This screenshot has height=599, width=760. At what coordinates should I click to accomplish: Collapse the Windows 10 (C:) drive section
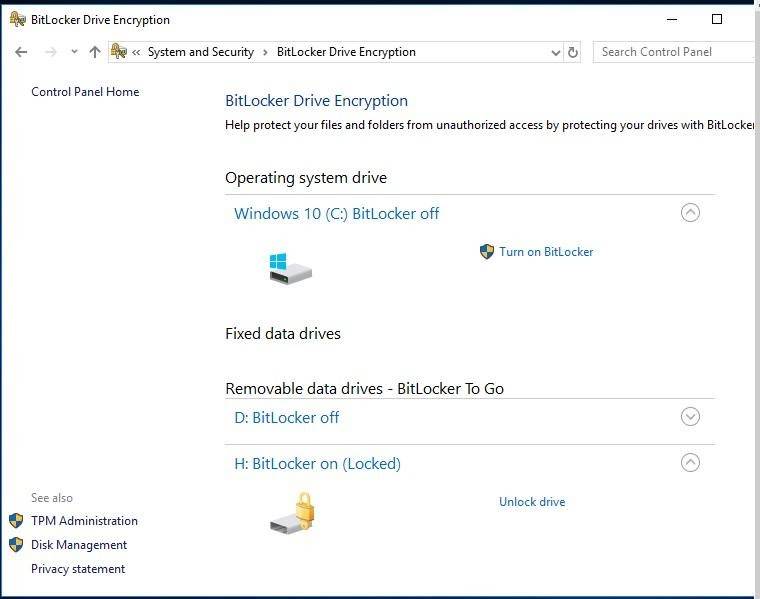coord(690,213)
